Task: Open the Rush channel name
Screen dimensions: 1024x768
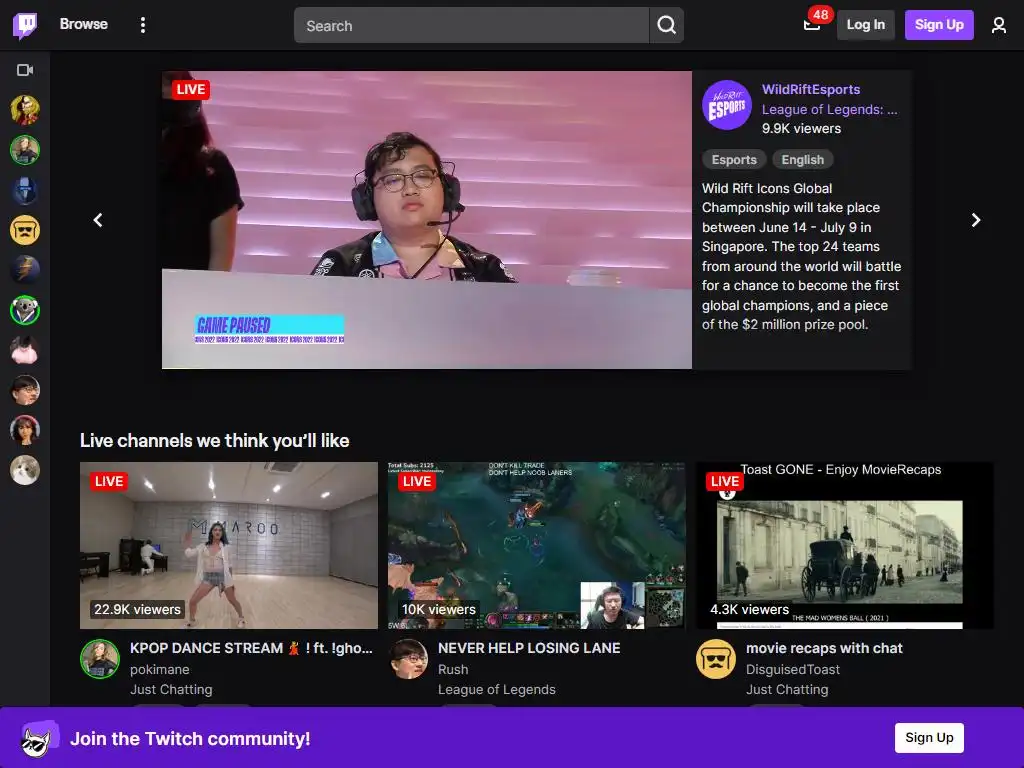Action: (453, 669)
